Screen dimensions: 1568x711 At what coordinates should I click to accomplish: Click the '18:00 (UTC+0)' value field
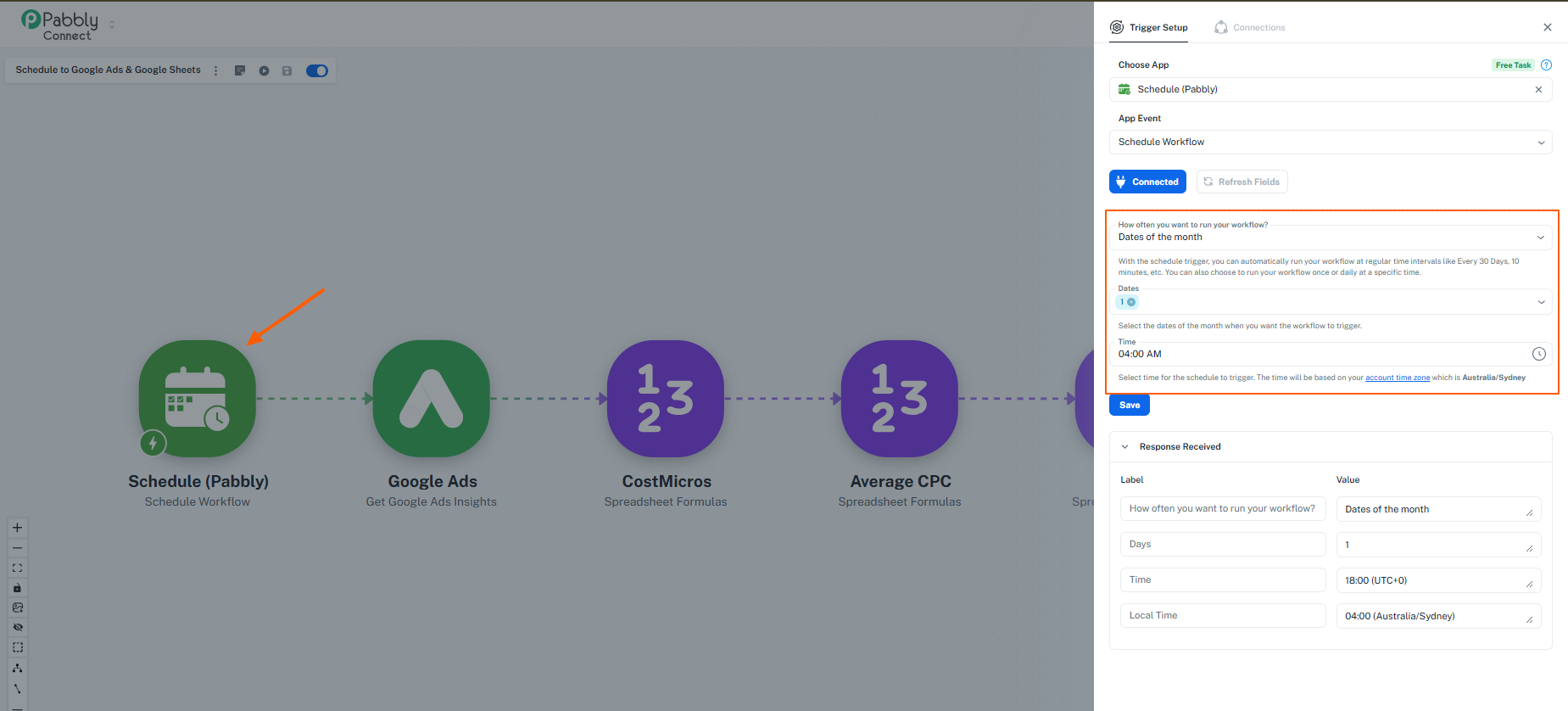pyautogui.click(x=1438, y=580)
